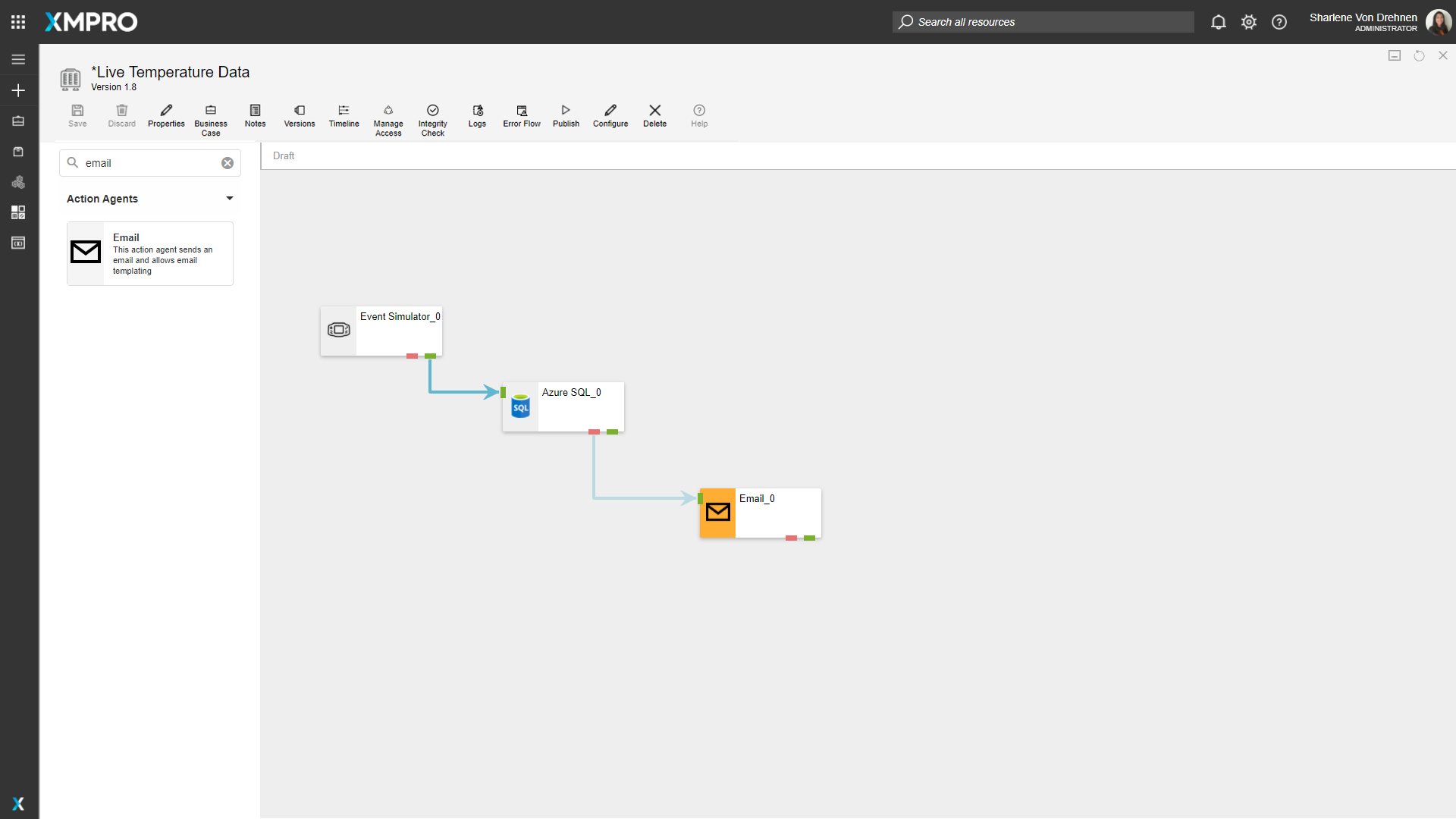
Task: Collapse the Action Agents section
Action: point(229,199)
